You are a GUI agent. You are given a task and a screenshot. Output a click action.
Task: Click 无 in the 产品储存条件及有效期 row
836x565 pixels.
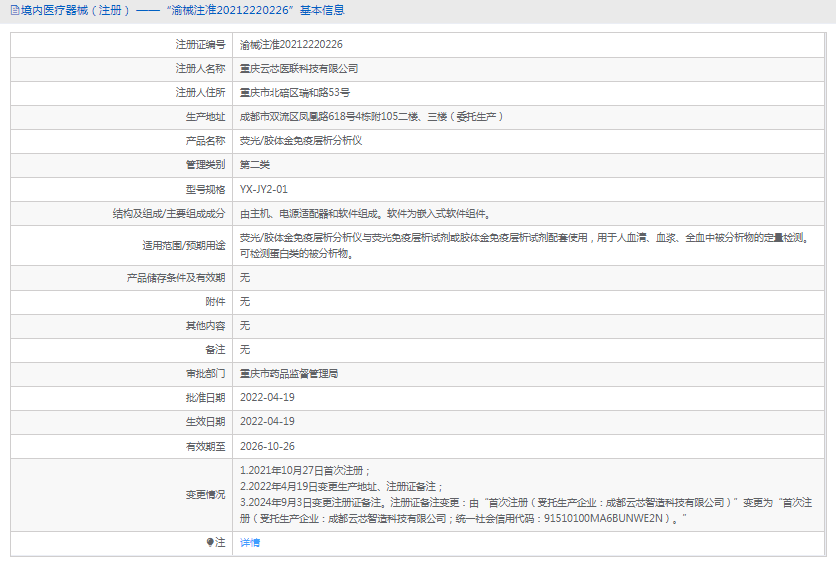pos(245,278)
